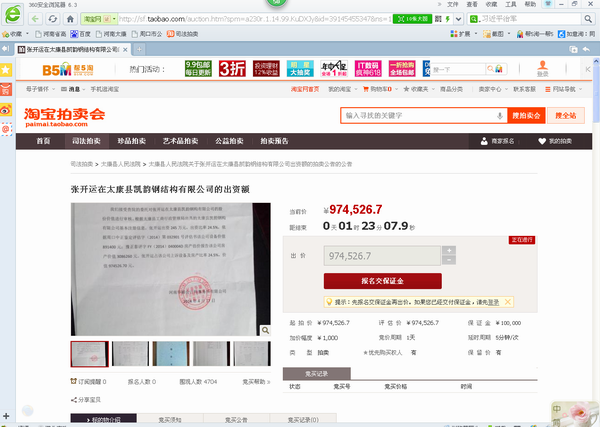
Task: Expand the address bar history dropdown arrow
Action: click(458, 19)
